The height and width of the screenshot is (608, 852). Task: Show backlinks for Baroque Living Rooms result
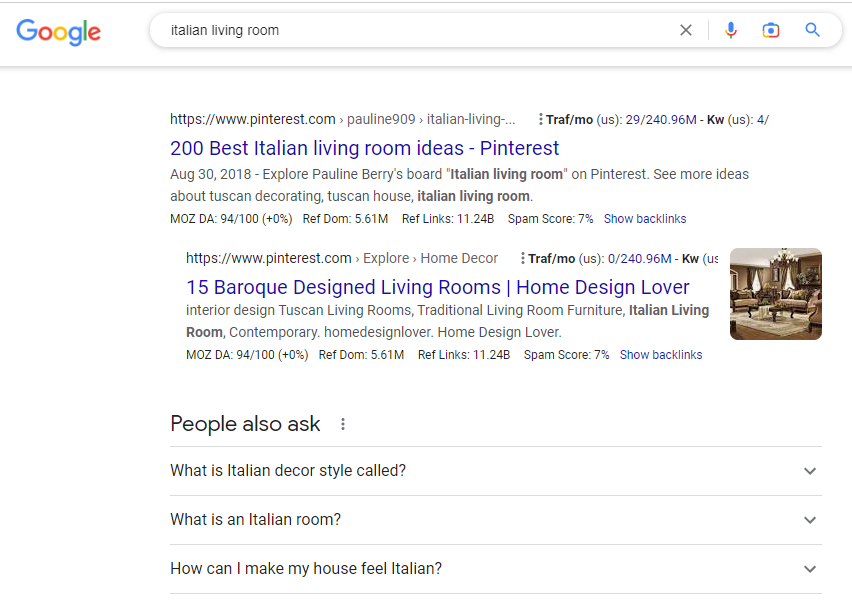coord(661,354)
